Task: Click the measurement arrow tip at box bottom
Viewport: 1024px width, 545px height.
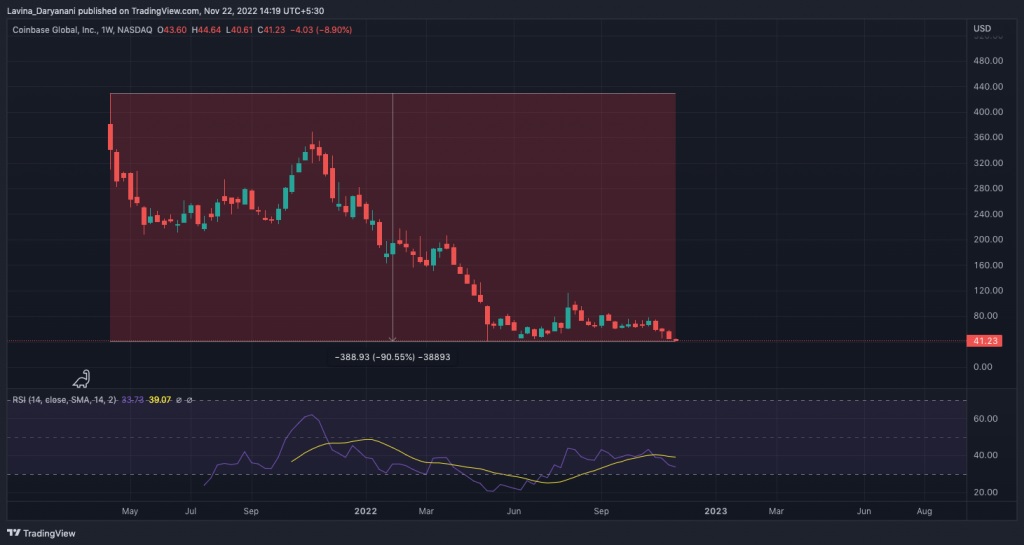Action: 392,340
